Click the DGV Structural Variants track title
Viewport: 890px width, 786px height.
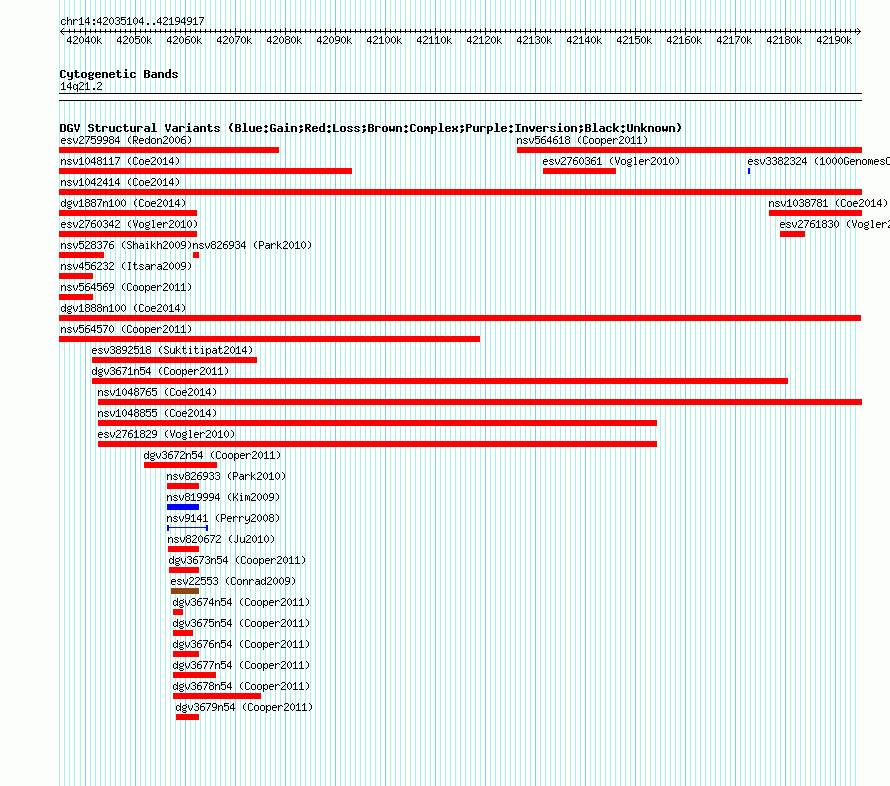(370, 128)
